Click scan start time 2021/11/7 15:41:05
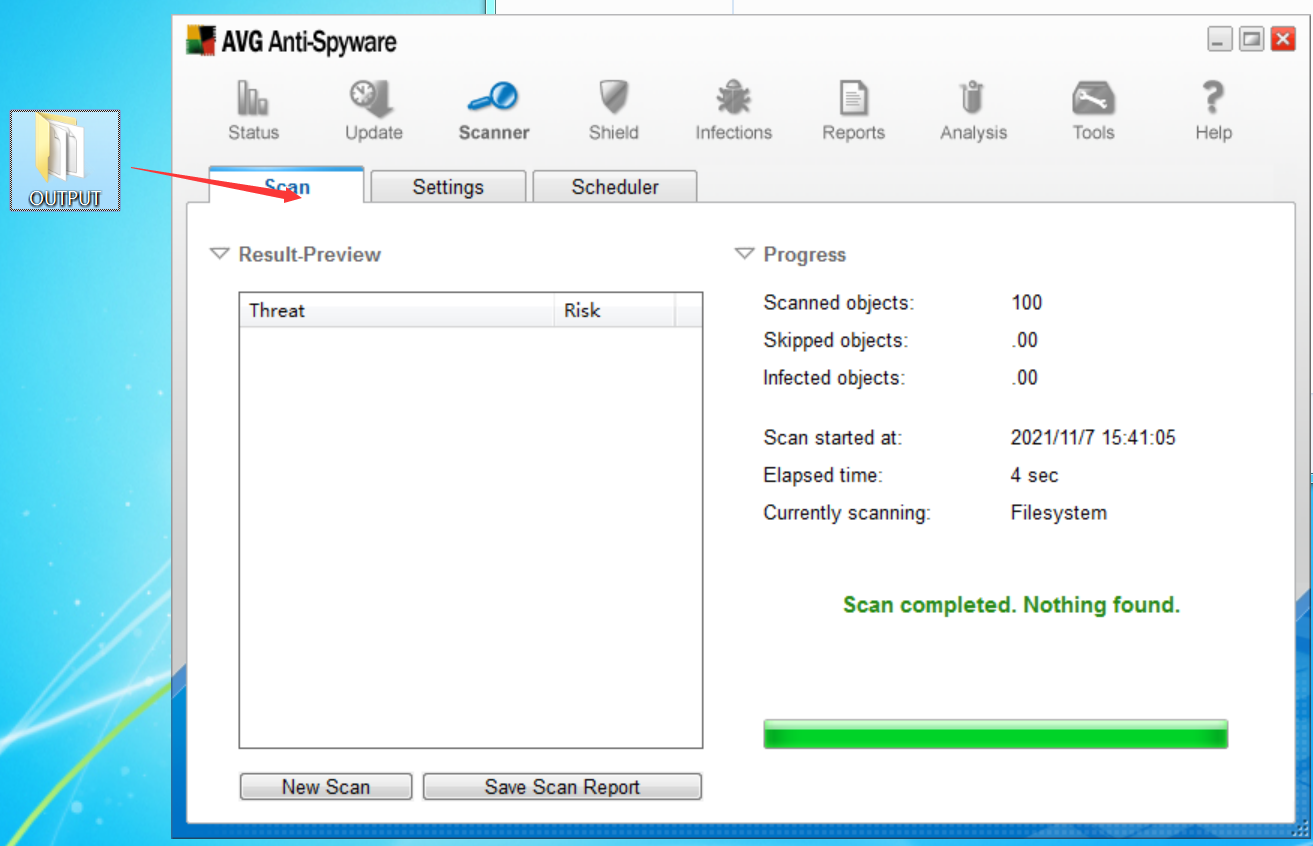The height and width of the screenshot is (846, 1313). 1093,437
